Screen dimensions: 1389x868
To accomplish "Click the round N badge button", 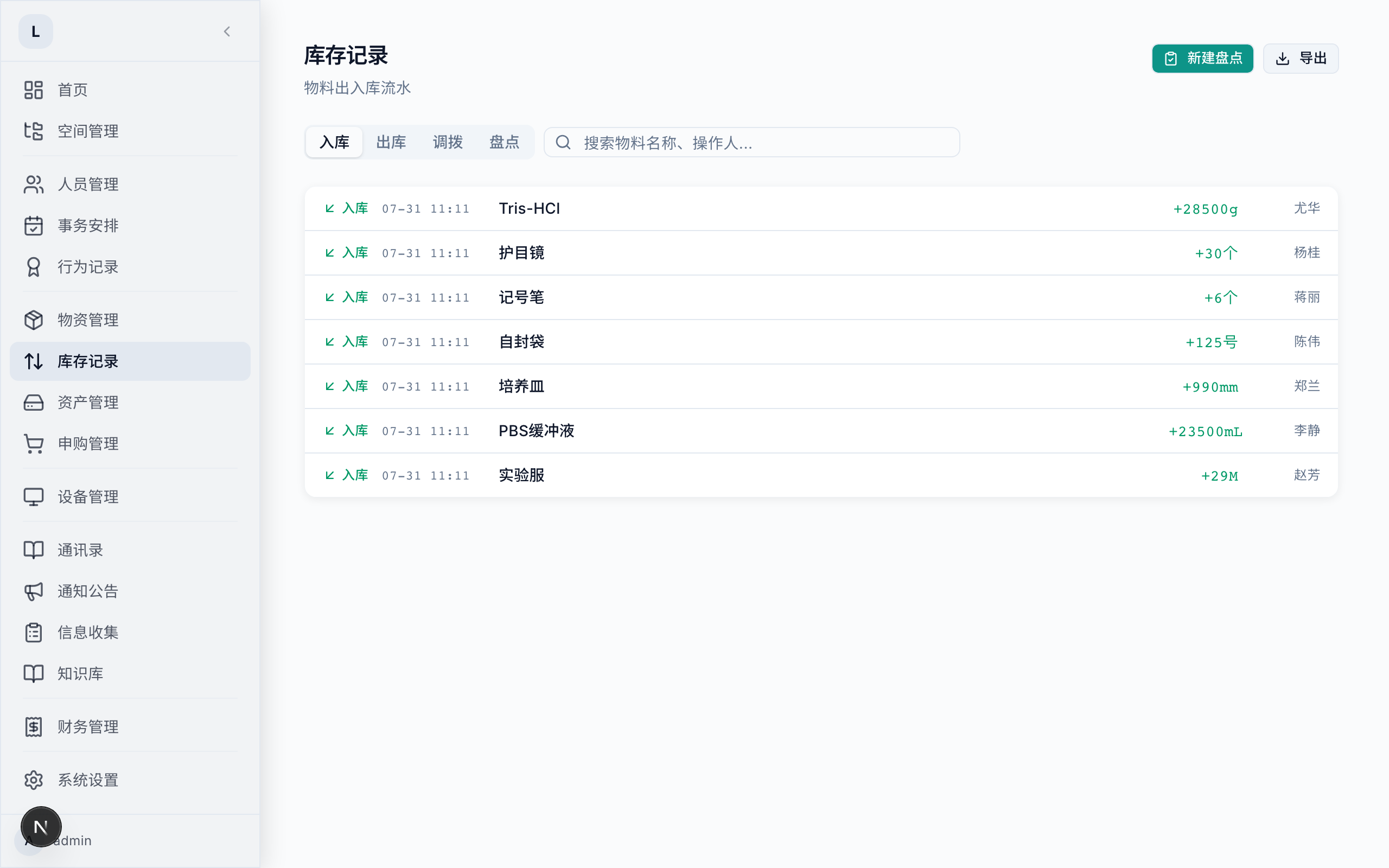I will 41,827.
